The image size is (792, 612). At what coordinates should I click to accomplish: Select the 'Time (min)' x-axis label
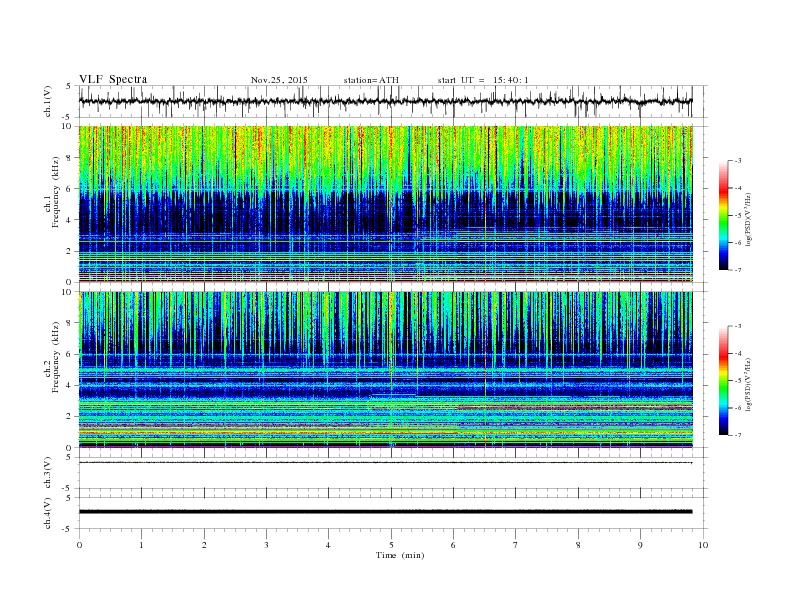coord(400,555)
